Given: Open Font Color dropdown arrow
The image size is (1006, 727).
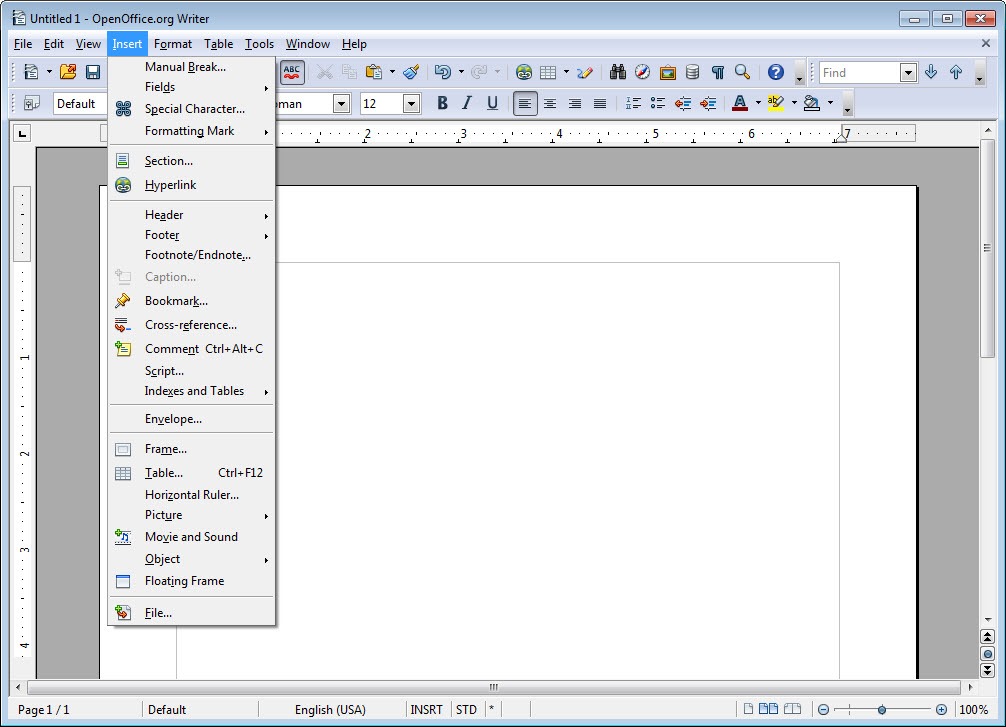Looking at the screenshot, I should pos(758,103).
